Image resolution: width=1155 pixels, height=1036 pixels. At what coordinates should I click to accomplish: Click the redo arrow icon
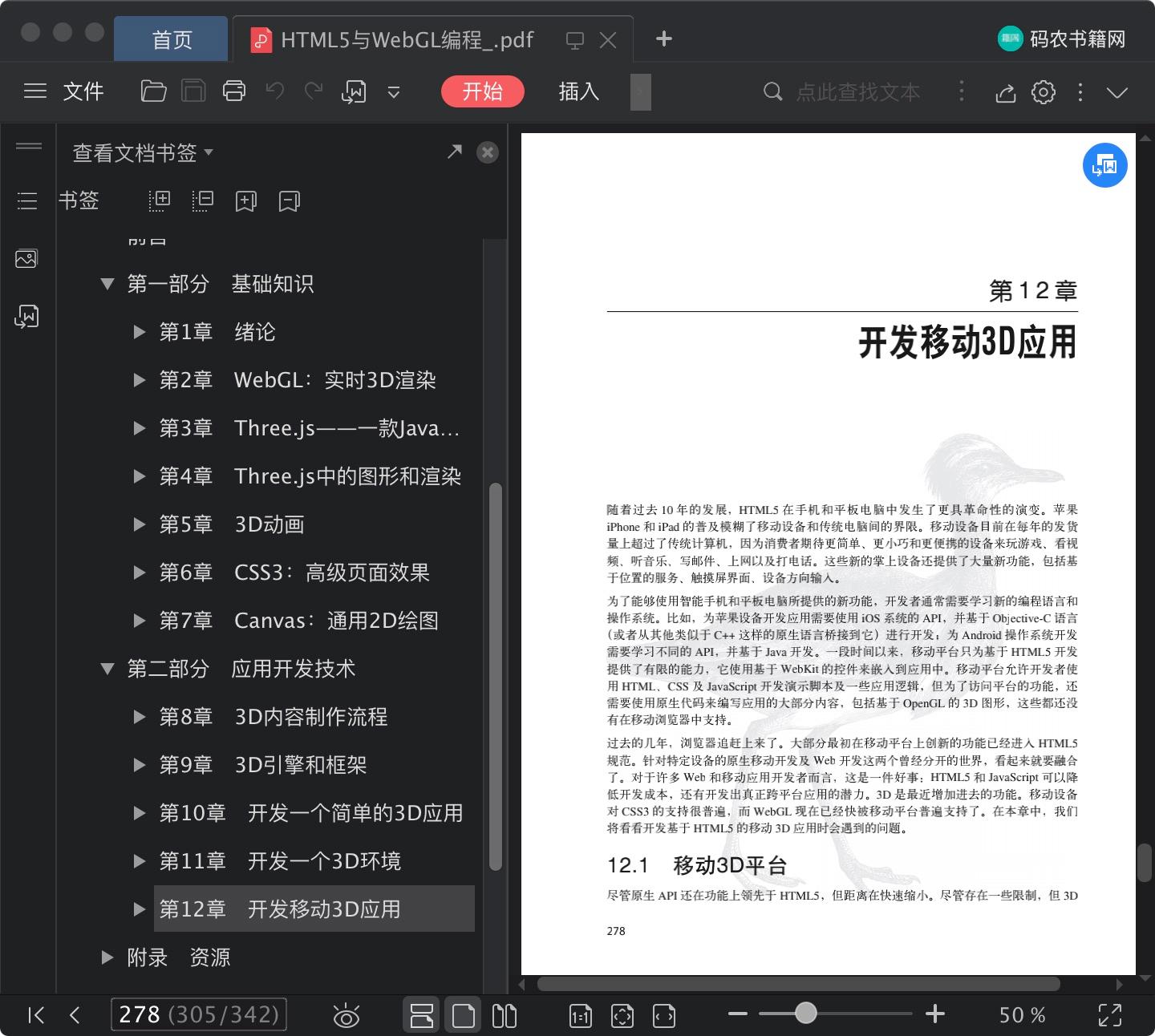pyautogui.click(x=314, y=91)
